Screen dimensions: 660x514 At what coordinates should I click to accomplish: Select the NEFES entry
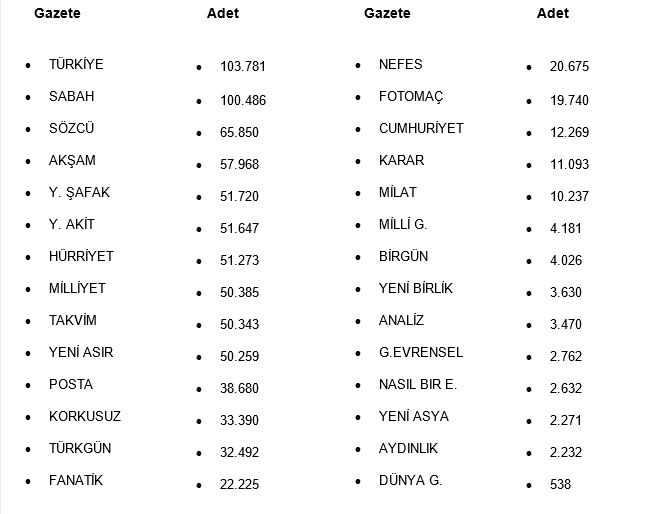[401, 64]
